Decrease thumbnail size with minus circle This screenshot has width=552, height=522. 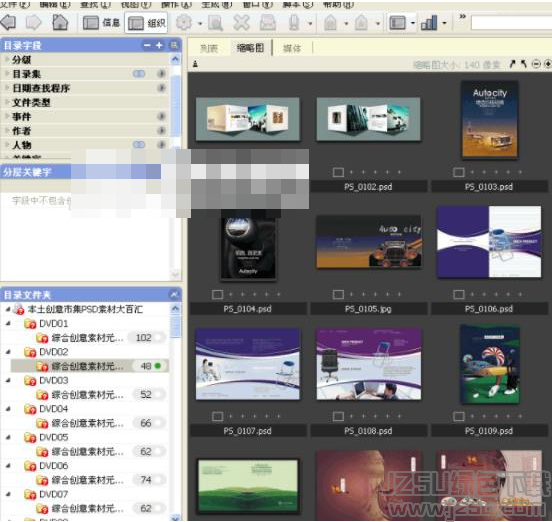coord(536,64)
